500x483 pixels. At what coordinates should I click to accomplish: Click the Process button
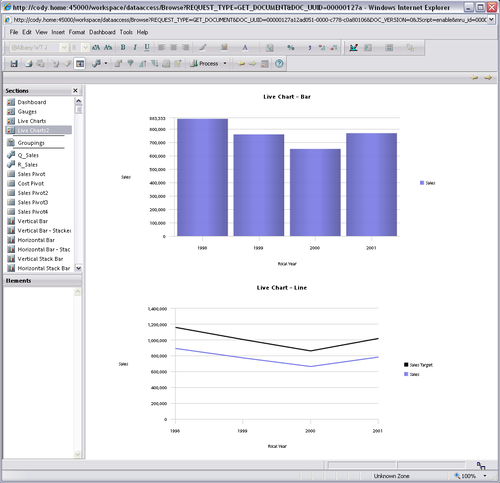[x=204, y=63]
